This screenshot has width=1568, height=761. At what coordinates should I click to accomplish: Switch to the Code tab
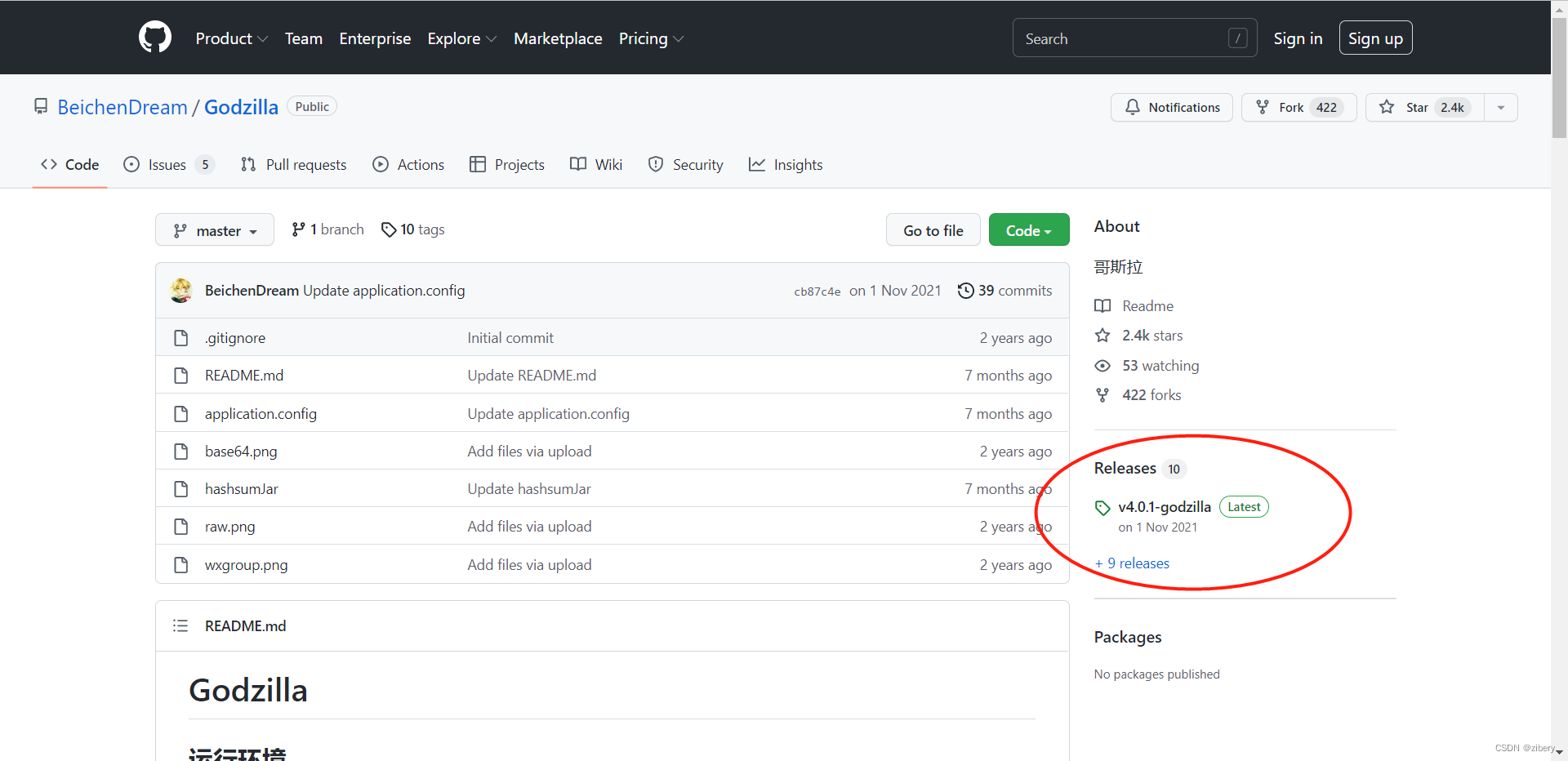coord(70,165)
